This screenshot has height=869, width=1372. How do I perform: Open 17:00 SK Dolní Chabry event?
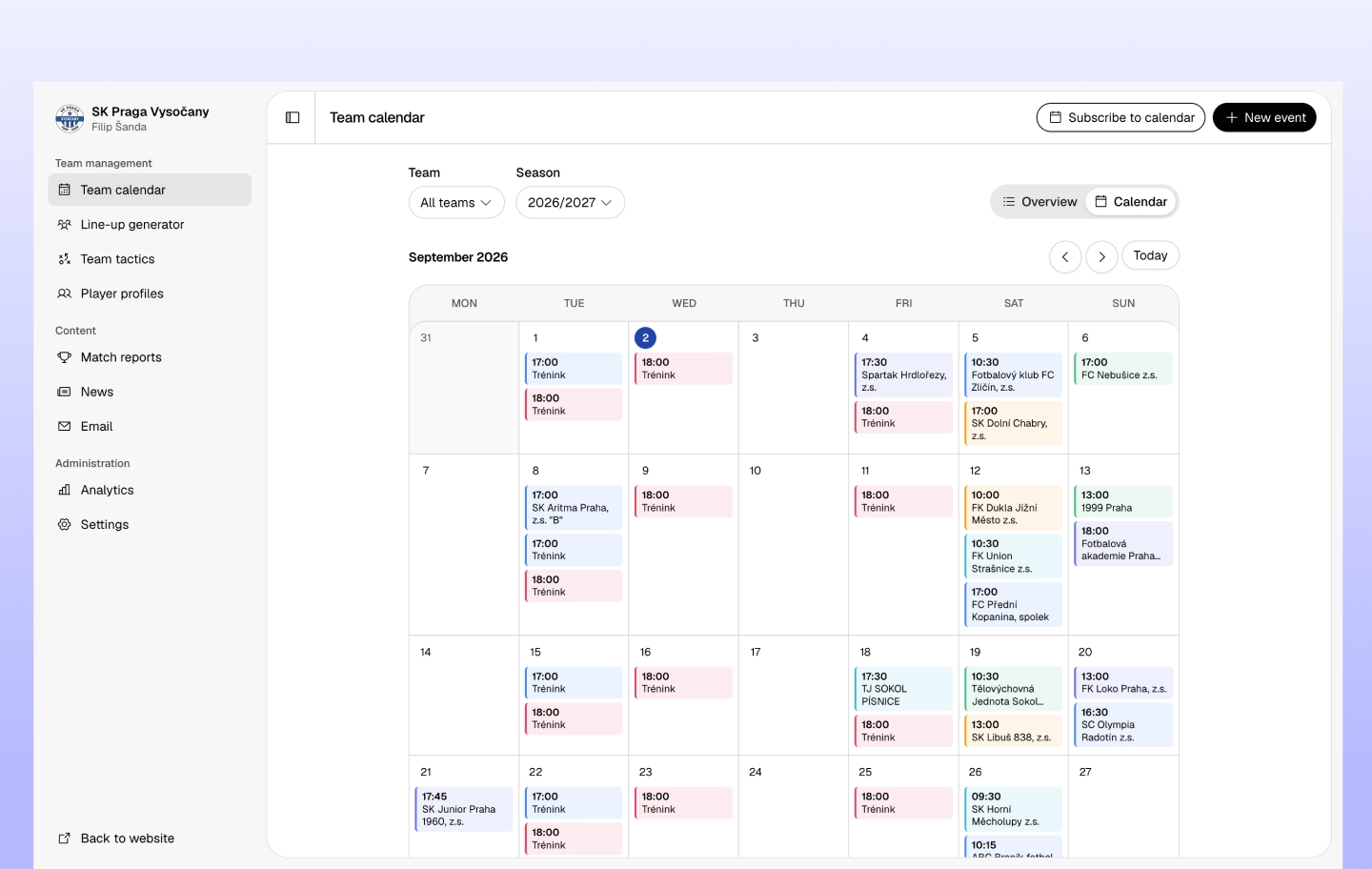coord(1013,423)
